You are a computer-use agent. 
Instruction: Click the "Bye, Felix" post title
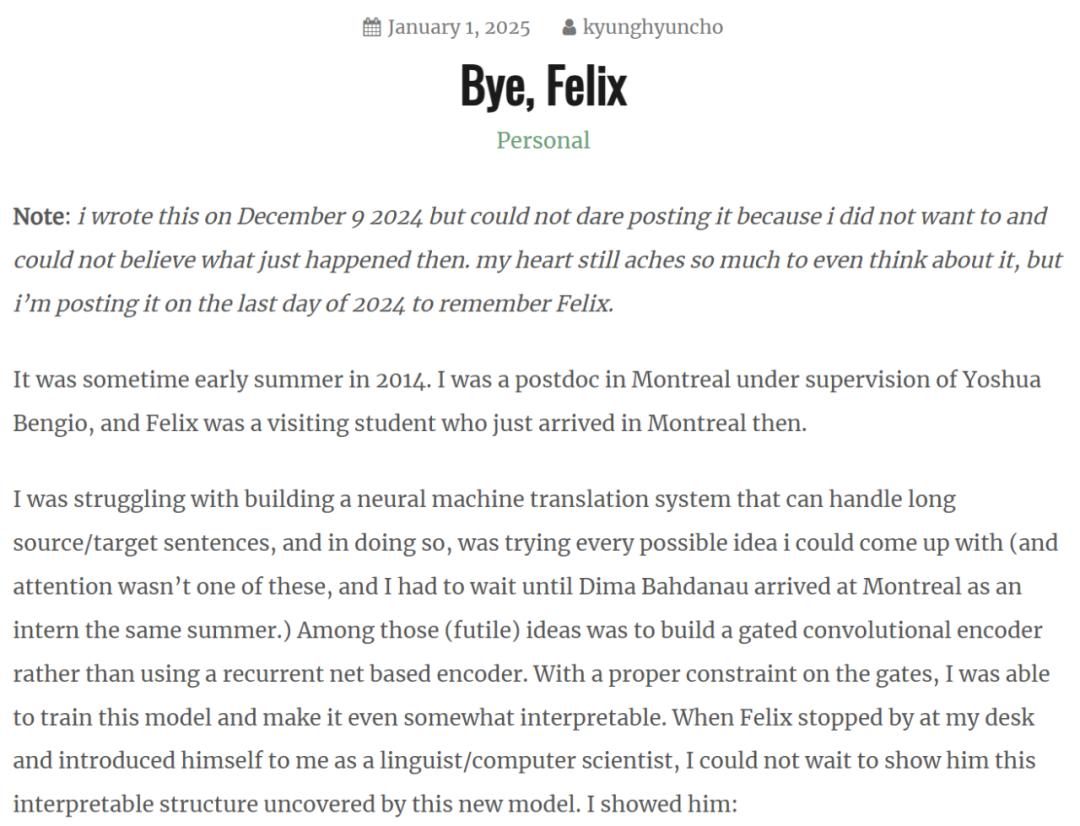[x=543, y=86]
